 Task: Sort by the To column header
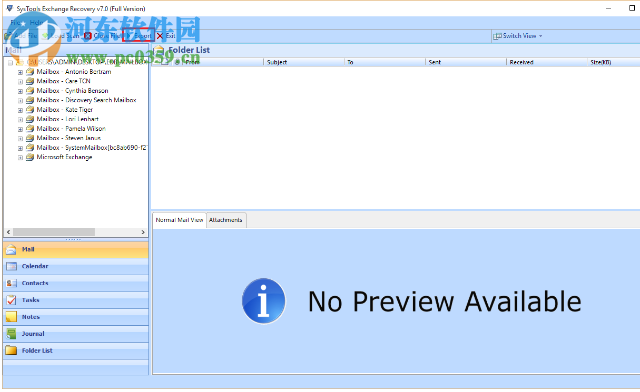[385, 62]
